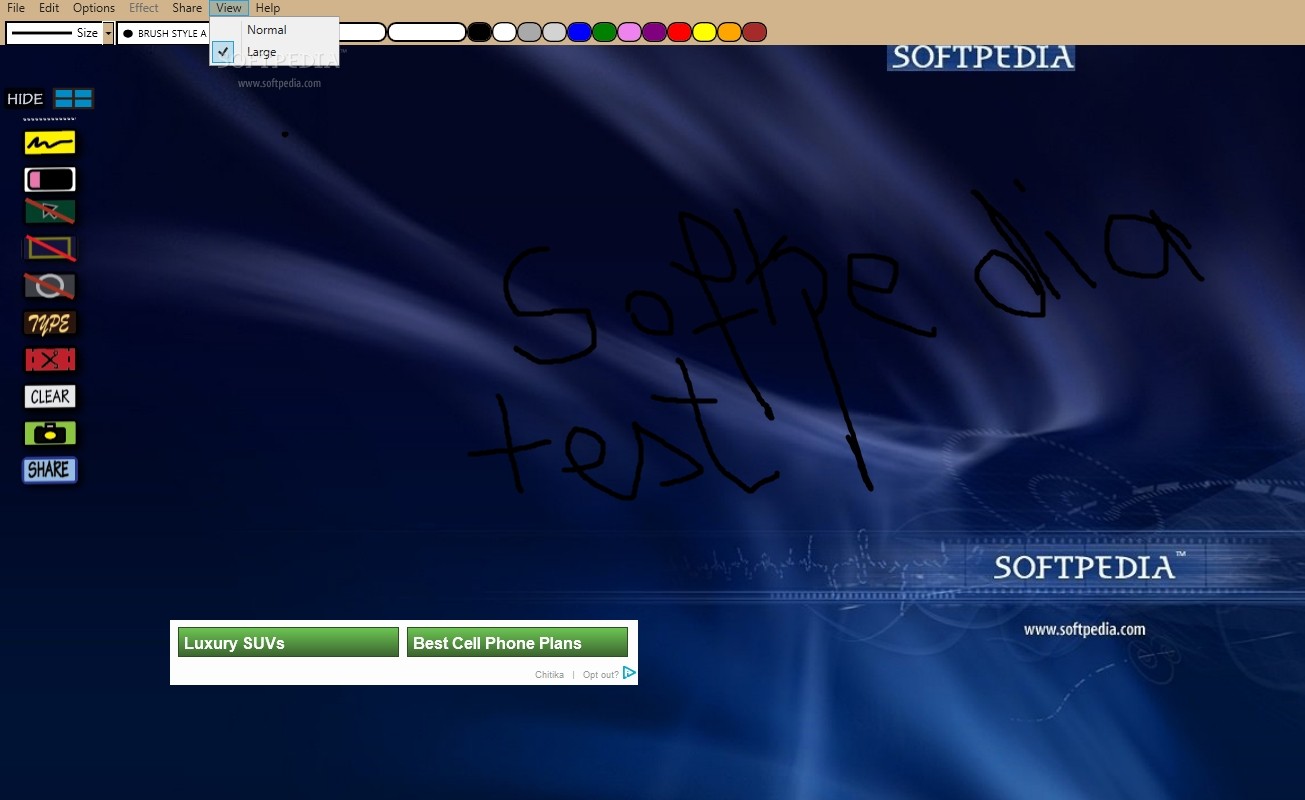Open the Edit menu
This screenshot has width=1305, height=800.
(x=49, y=8)
